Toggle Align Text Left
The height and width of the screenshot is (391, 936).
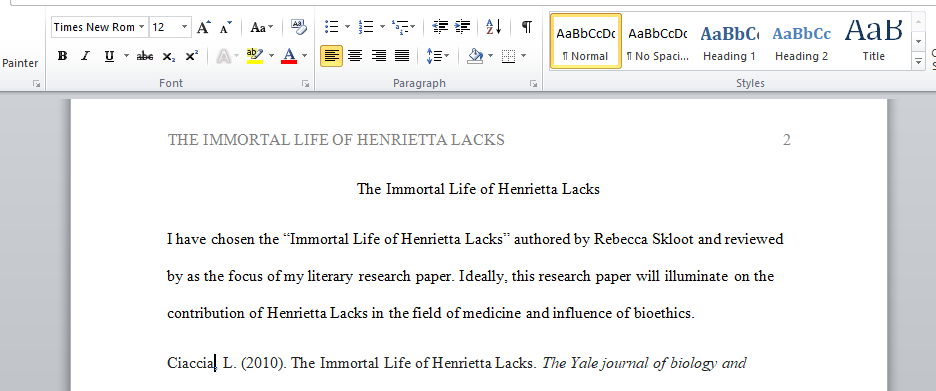(x=331, y=56)
